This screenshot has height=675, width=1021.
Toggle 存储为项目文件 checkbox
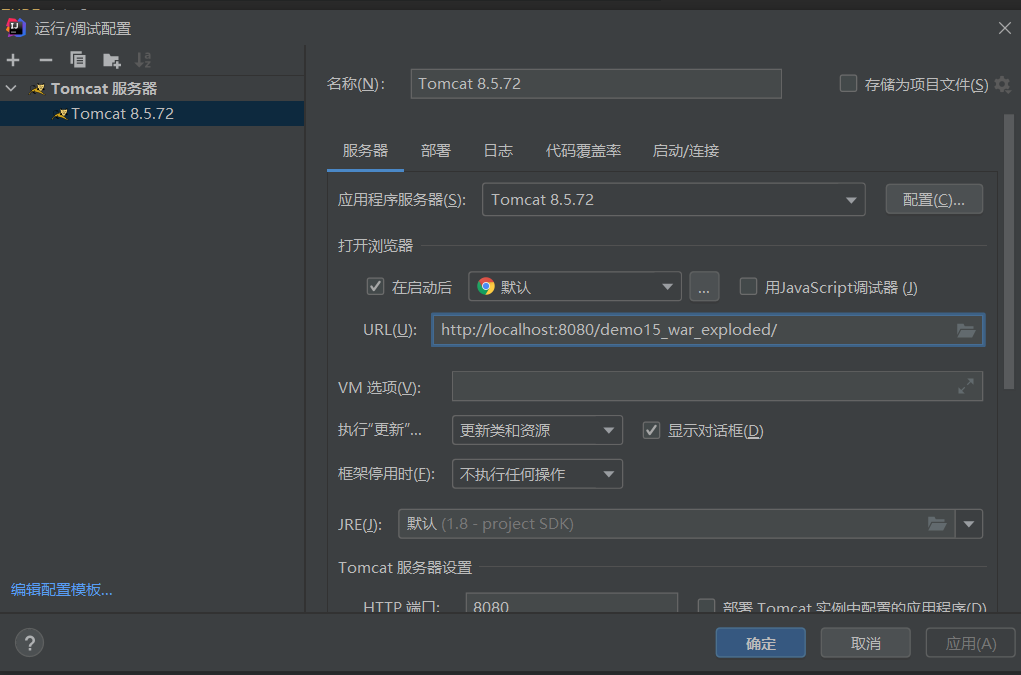point(848,83)
